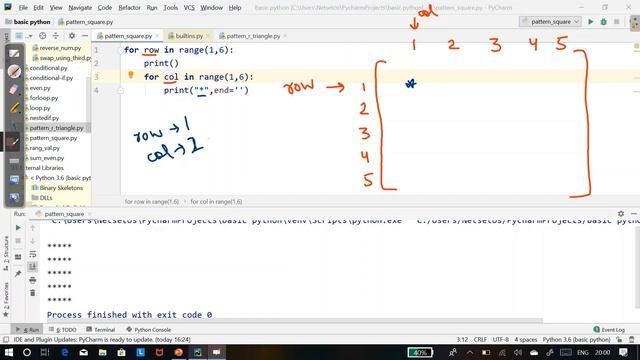640x360 pixels.
Task: Change indent setting '4 spaces'
Action: click(x=526, y=340)
